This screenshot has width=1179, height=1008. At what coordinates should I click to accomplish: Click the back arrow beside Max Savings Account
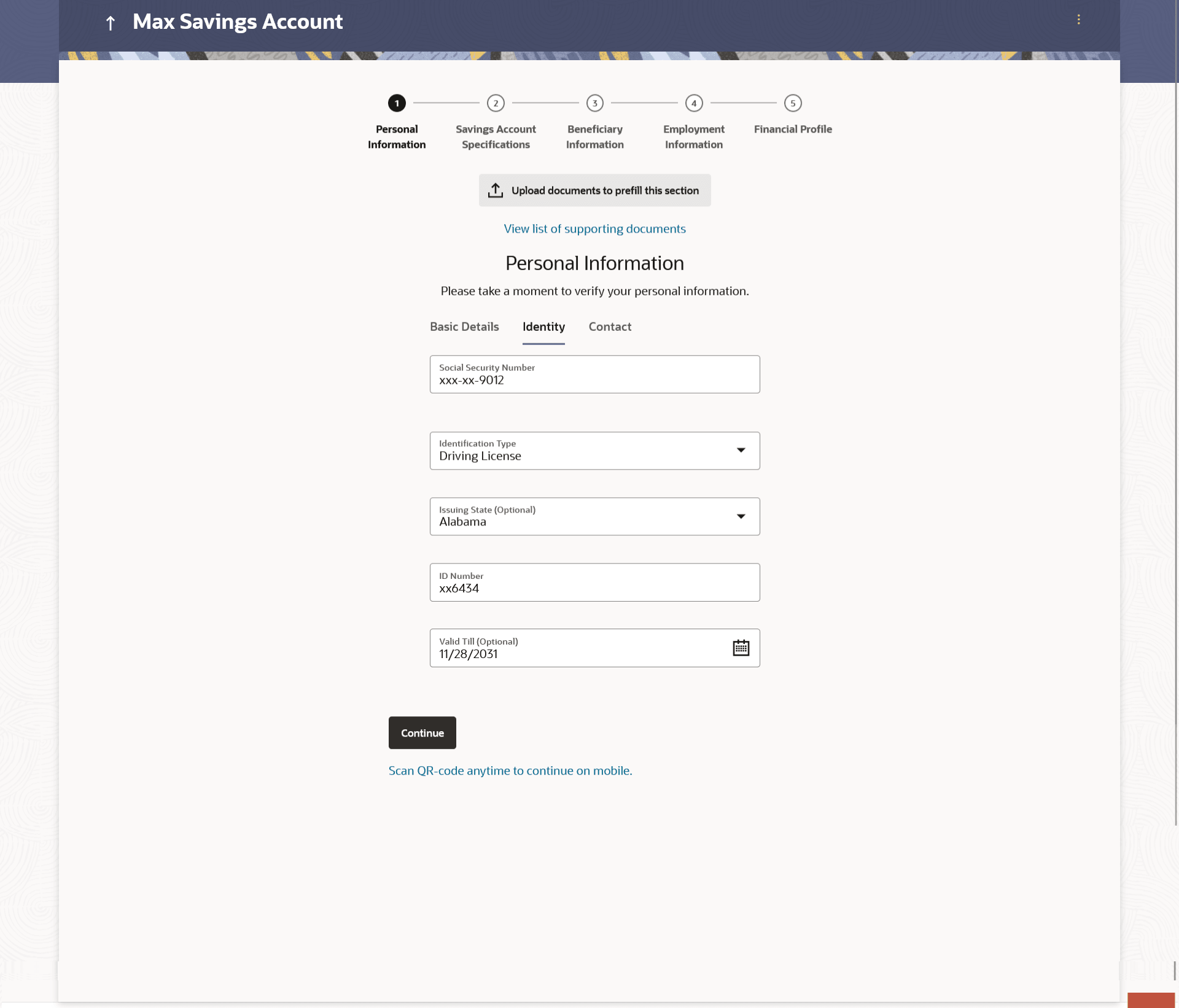tap(111, 23)
